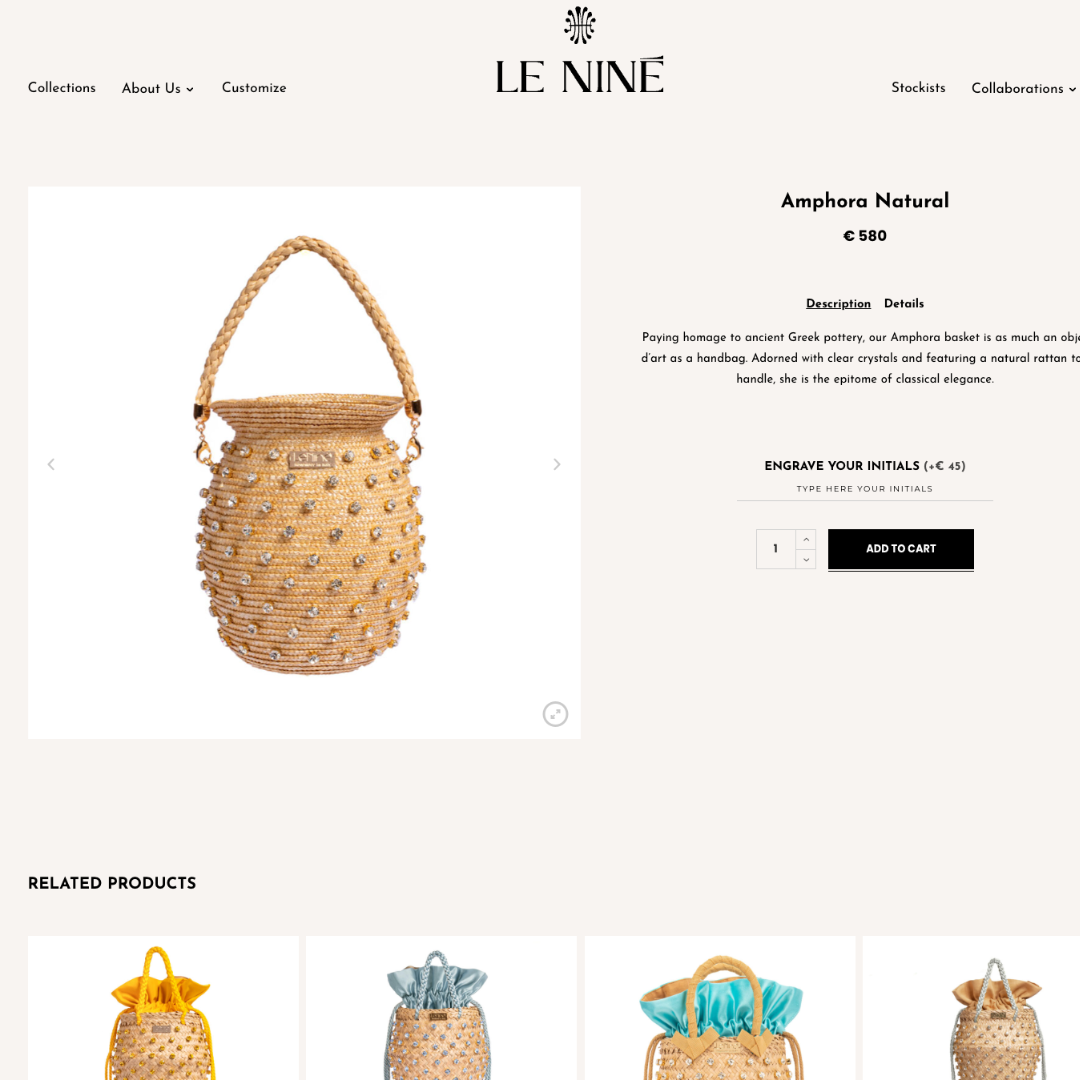Open the grey-blue satin basket related product
Viewport: 1080px width, 1080px height.
tap(441, 1008)
